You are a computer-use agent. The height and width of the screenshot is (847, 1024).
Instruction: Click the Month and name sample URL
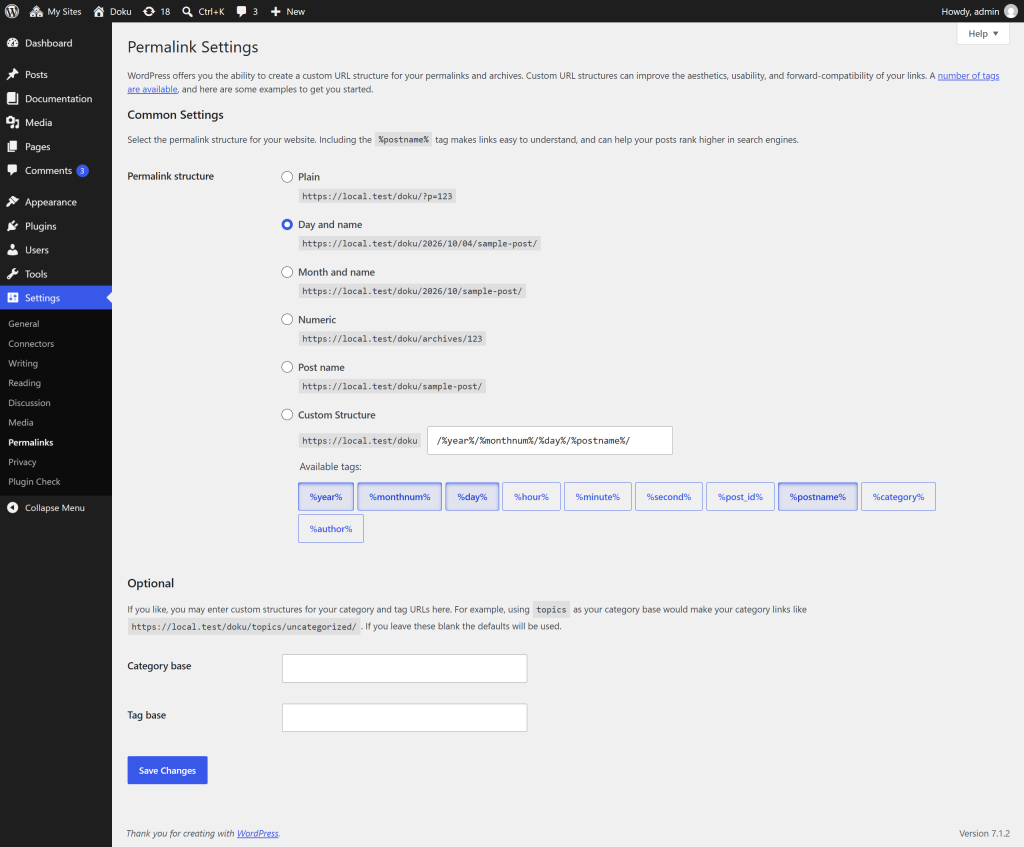pyautogui.click(x=412, y=291)
